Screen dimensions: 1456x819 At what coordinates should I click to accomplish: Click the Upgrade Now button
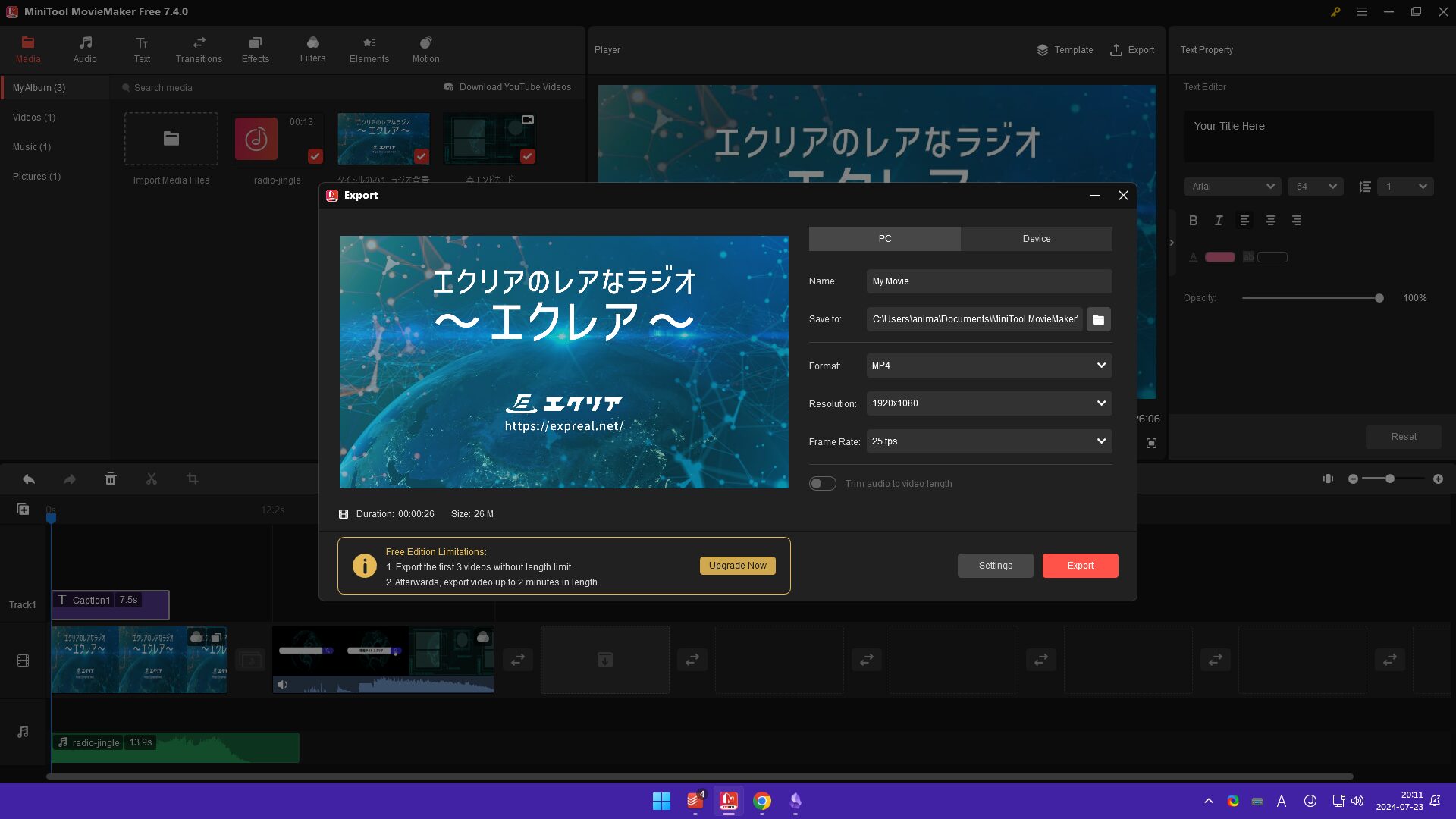[x=737, y=565]
